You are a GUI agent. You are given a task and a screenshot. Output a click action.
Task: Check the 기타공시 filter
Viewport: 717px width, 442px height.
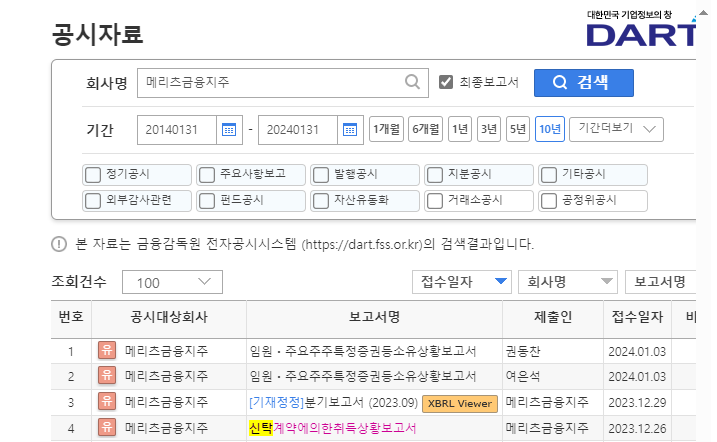pyautogui.click(x=549, y=175)
